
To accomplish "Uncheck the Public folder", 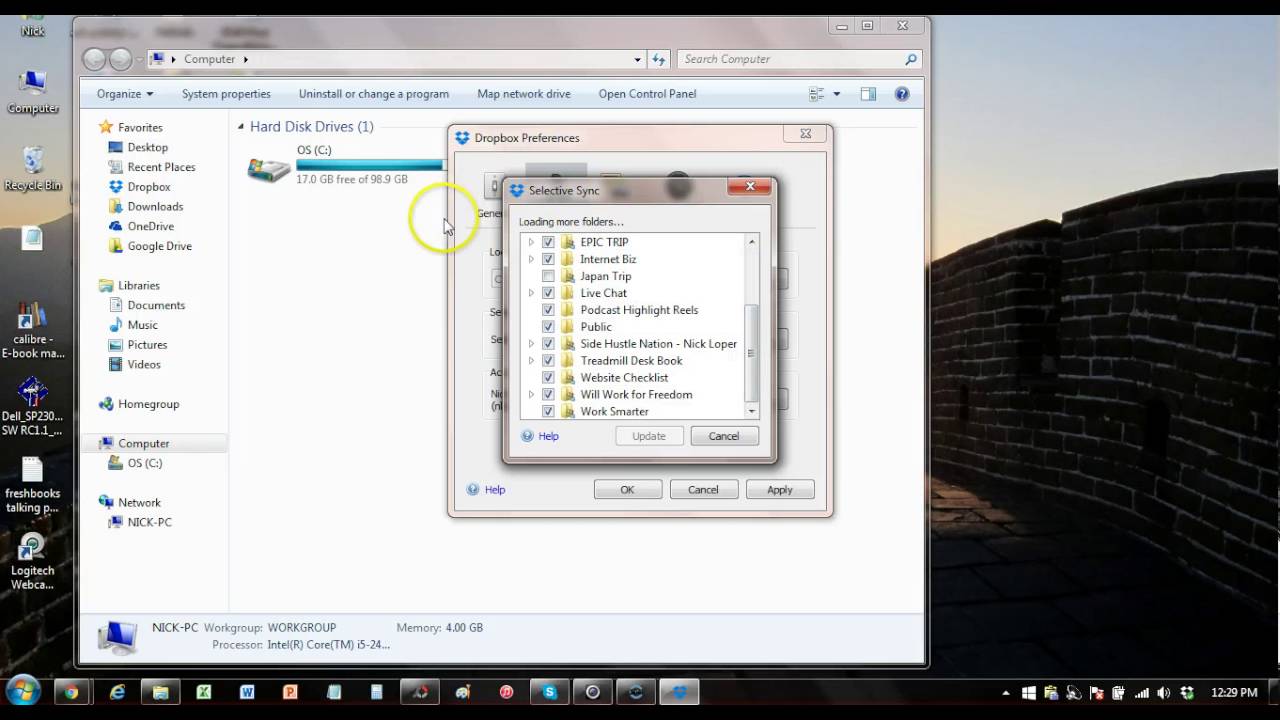I will point(548,327).
